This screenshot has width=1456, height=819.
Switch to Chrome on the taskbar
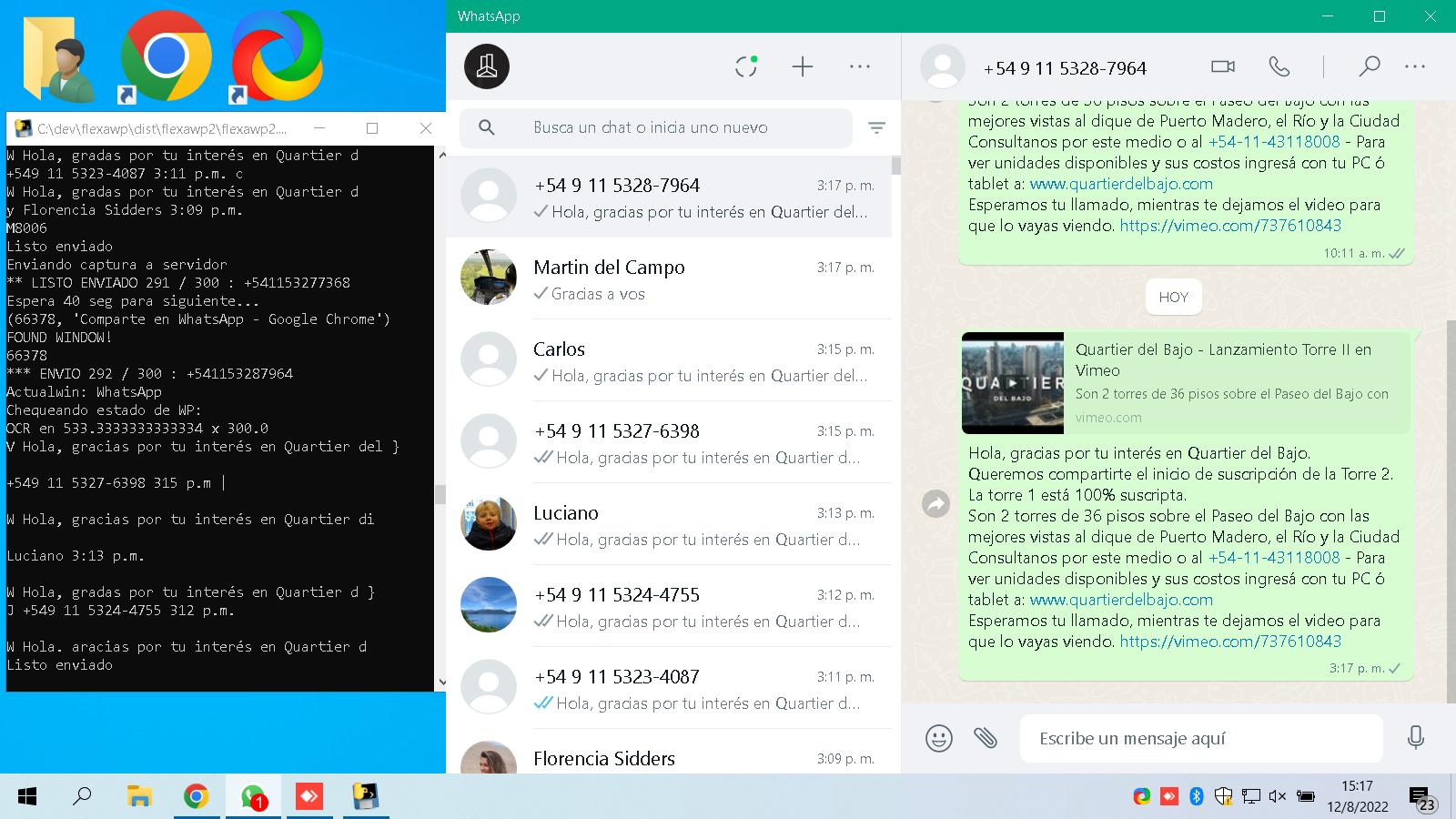coord(196,797)
